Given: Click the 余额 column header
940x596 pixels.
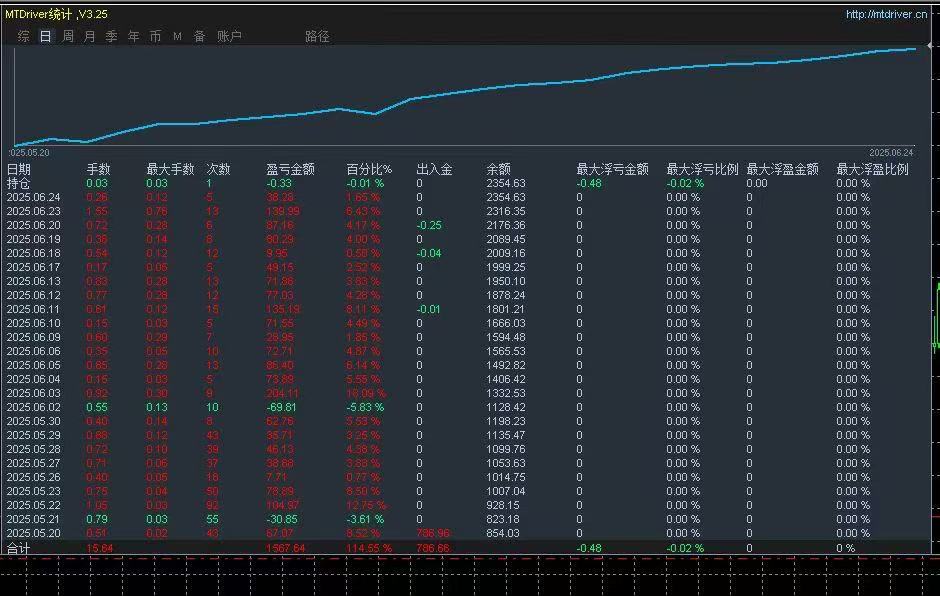Looking at the screenshot, I should click(x=498, y=169).
